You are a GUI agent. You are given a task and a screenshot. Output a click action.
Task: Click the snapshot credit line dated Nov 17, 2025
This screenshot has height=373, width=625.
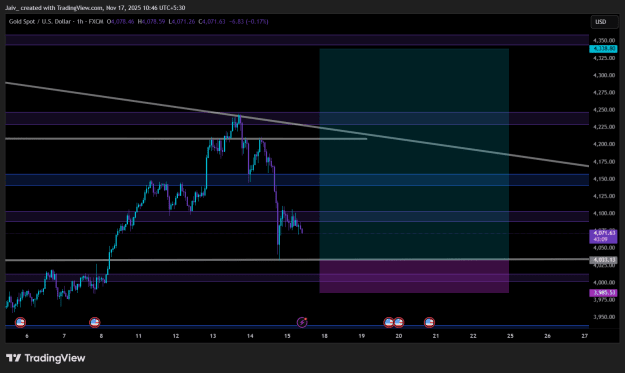[95, 8]
